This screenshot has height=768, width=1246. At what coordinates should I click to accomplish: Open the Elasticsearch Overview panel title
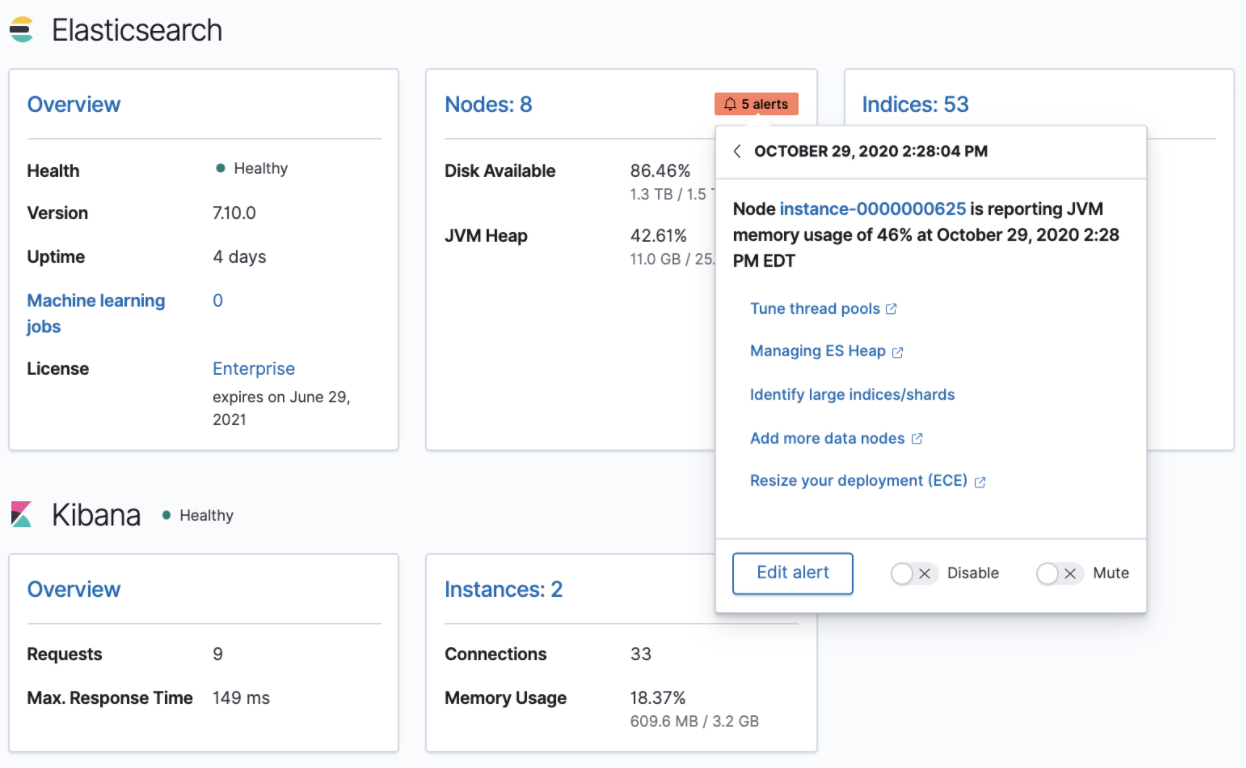74,104
